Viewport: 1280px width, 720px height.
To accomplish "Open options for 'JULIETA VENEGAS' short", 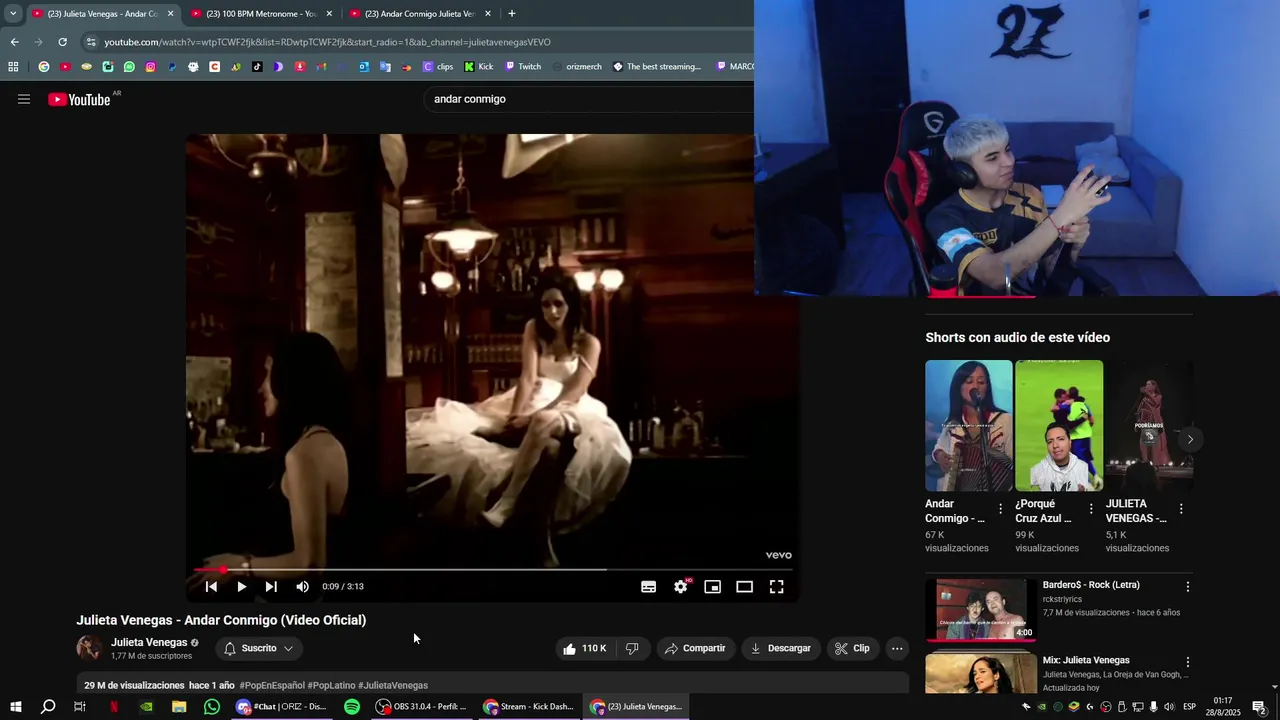I will click(x=1181, y=509).
